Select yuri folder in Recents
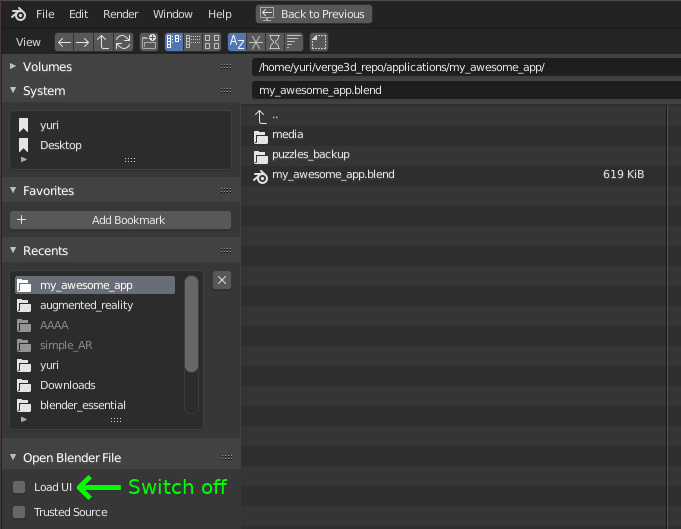Viewport: 681px width, 529px height. click(x=95, y=365)
